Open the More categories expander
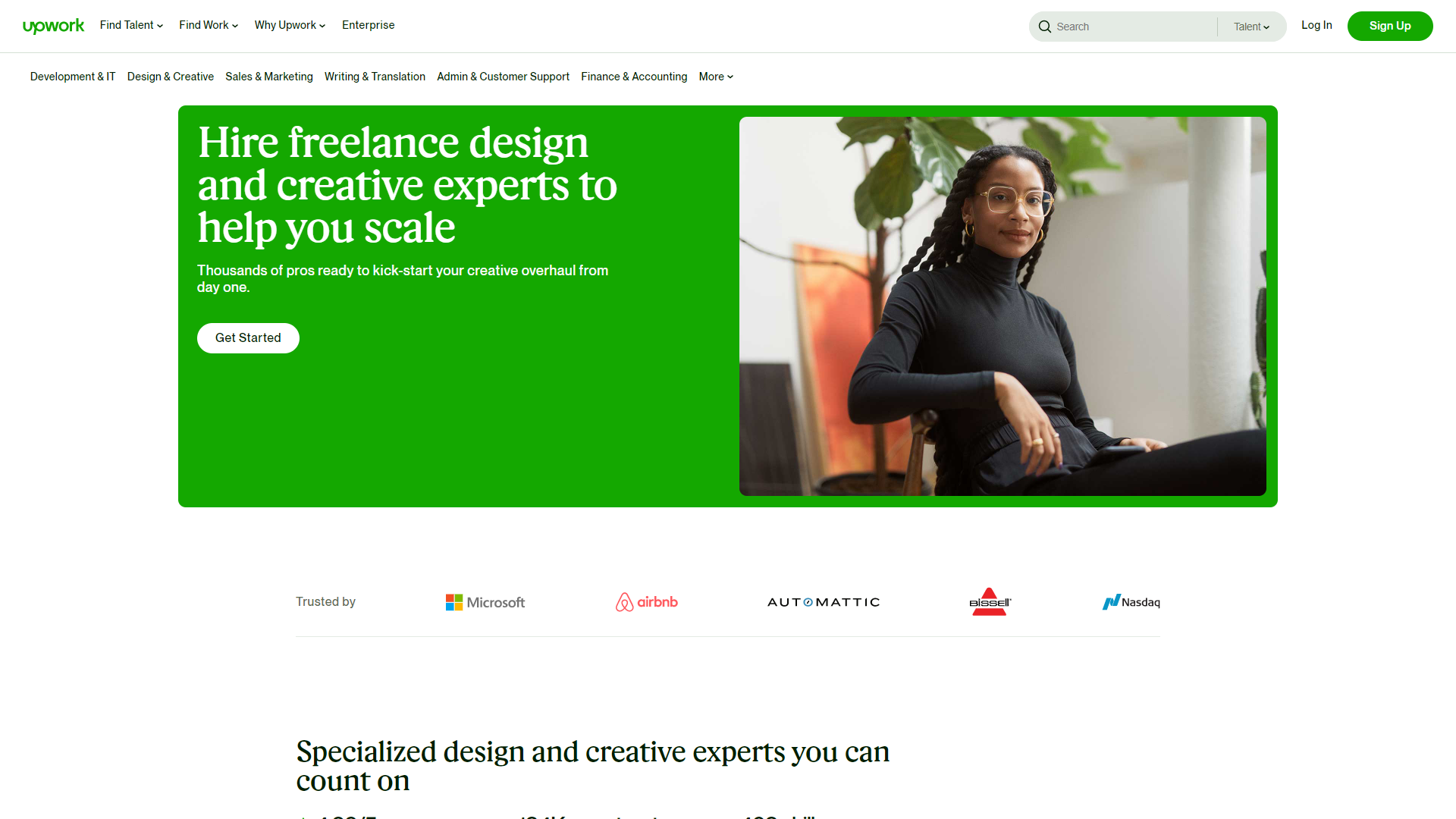 (714, 76)
